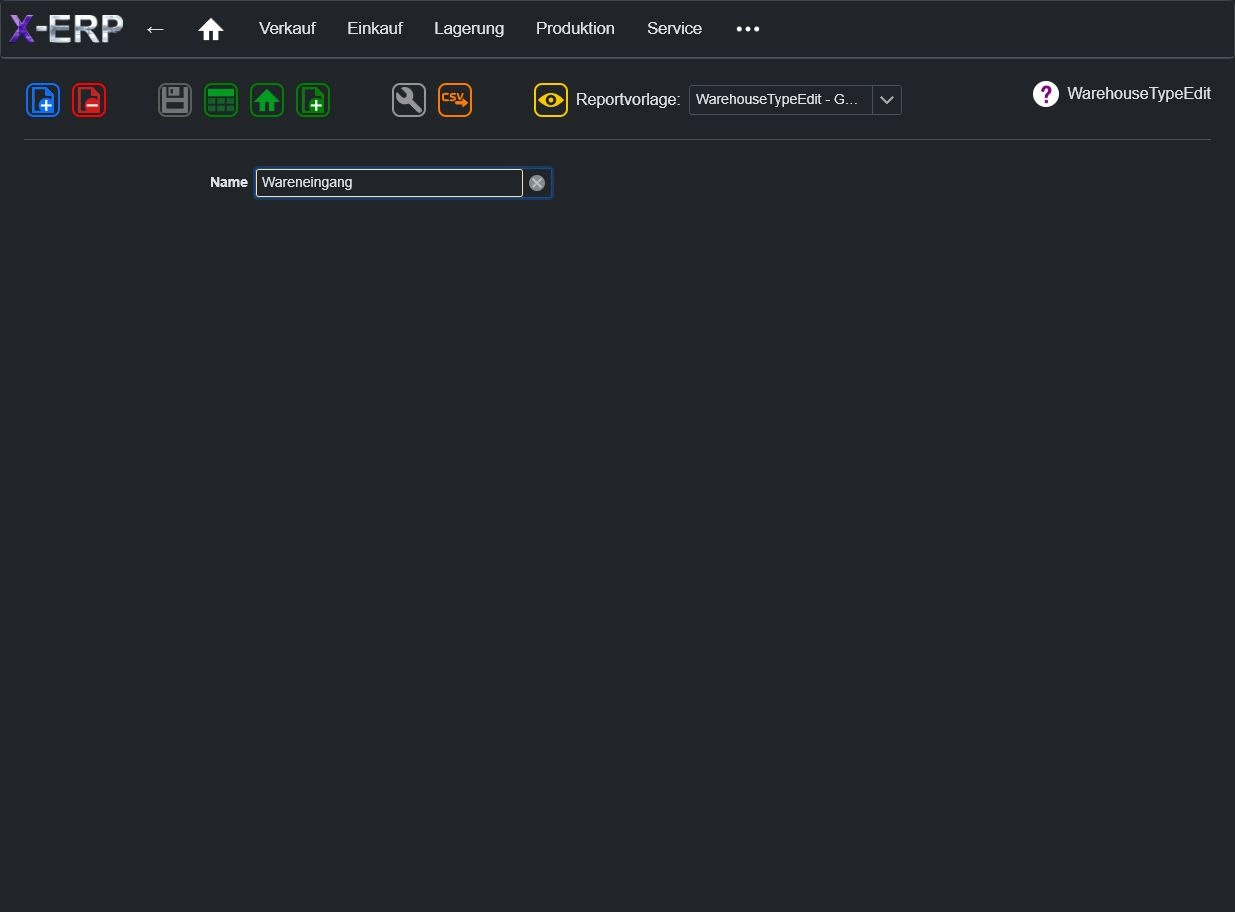Viewport: 1235px width, 912px height.
Task: Create a new record with blue document icon
Action: (x=43, y=100)
